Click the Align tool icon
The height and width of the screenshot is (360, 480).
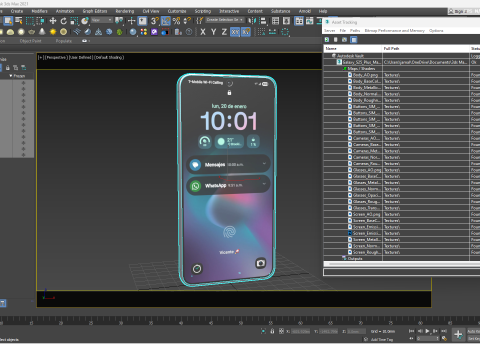pos(263,21)
